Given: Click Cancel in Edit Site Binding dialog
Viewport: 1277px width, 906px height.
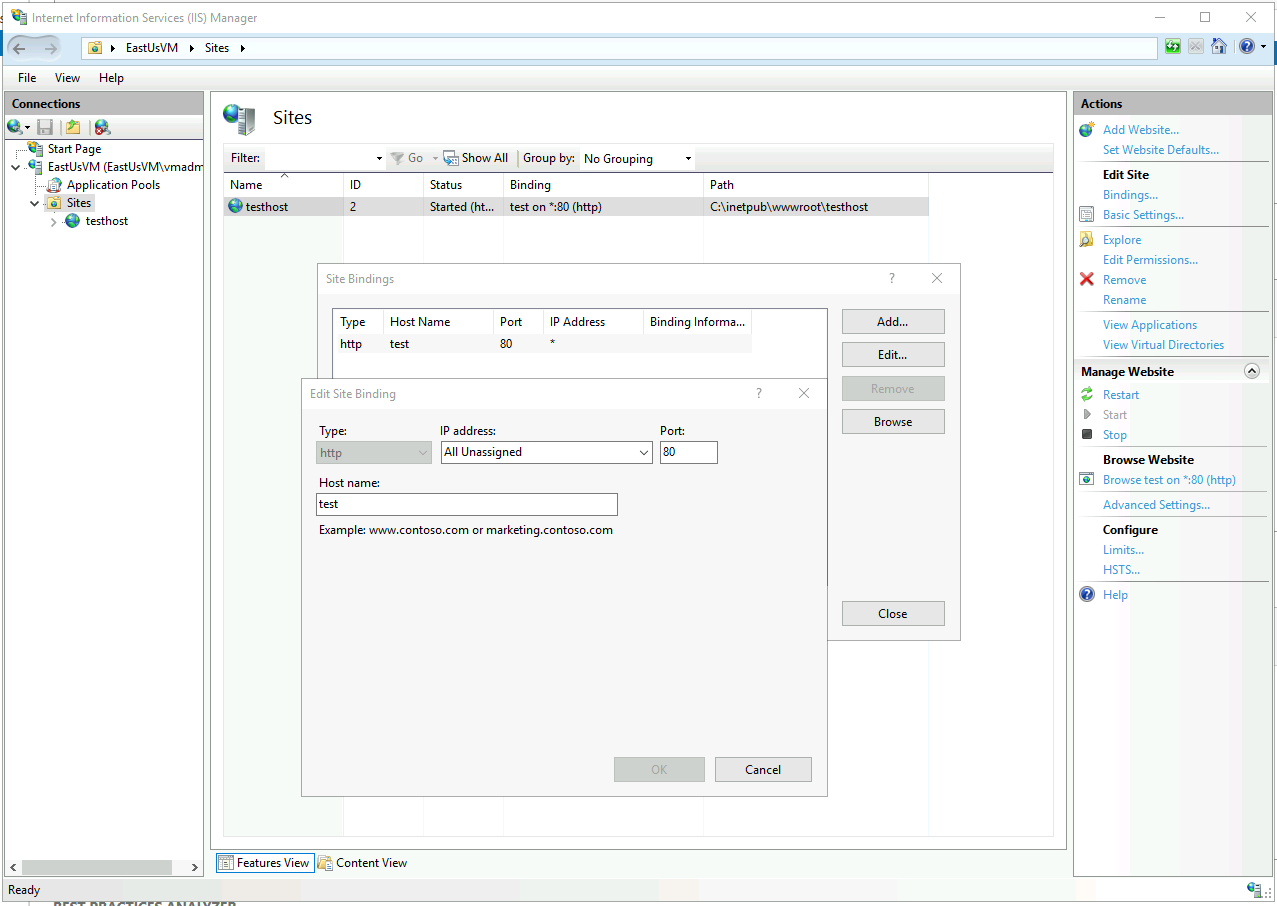Looking at the screenshot, I should click(x=763, y=769).
